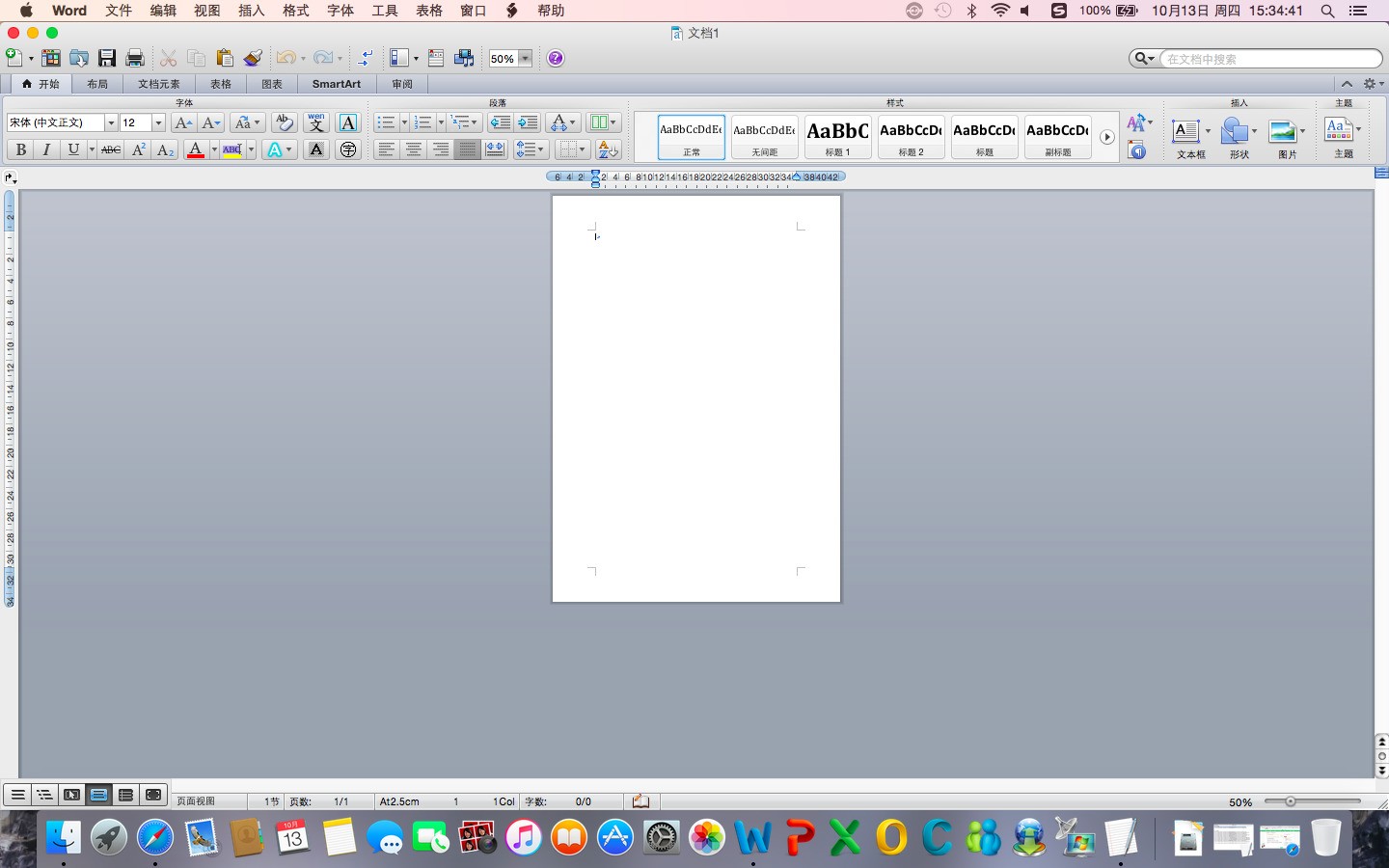Open the font name dropdown
Screen dimensions: 1389x868
(x=111, y=122)
